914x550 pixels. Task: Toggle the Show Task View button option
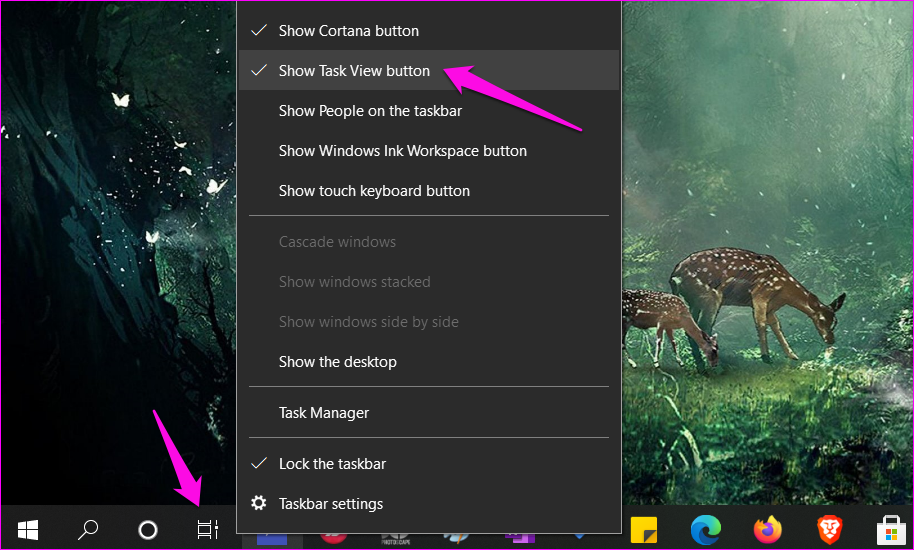(x=354, y=71)
